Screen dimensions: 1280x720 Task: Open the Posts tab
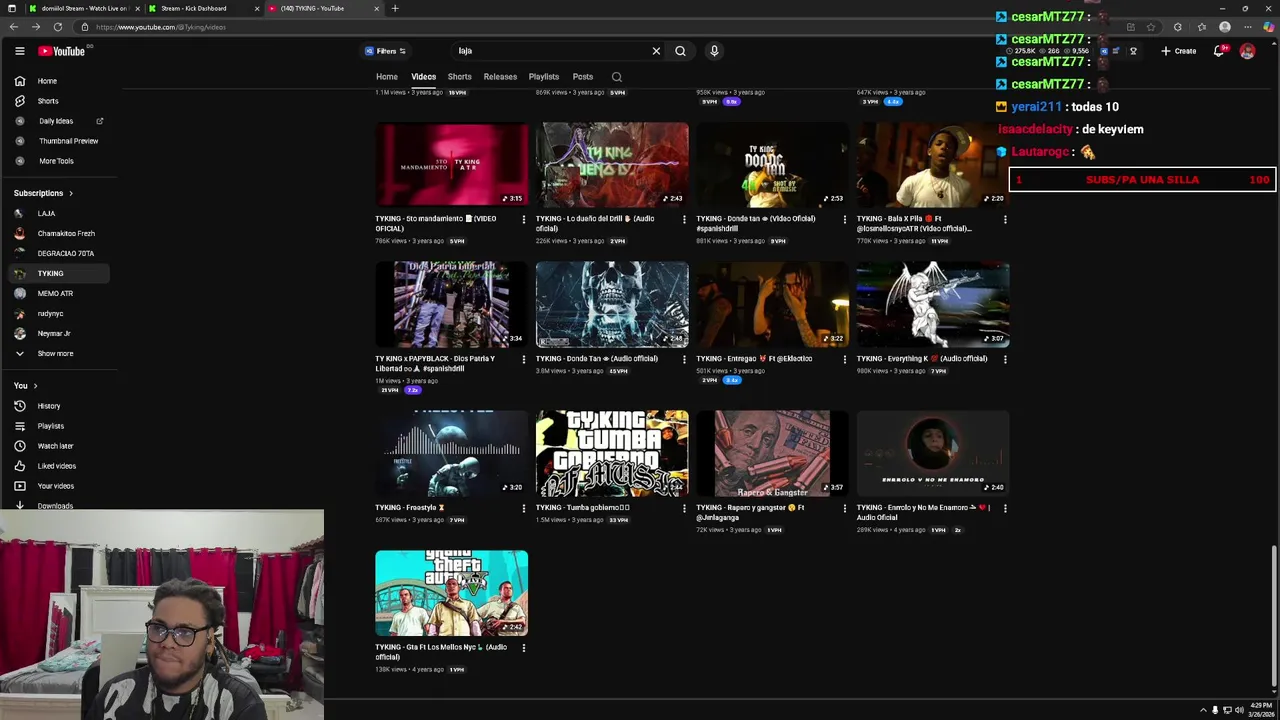(583, 77)
